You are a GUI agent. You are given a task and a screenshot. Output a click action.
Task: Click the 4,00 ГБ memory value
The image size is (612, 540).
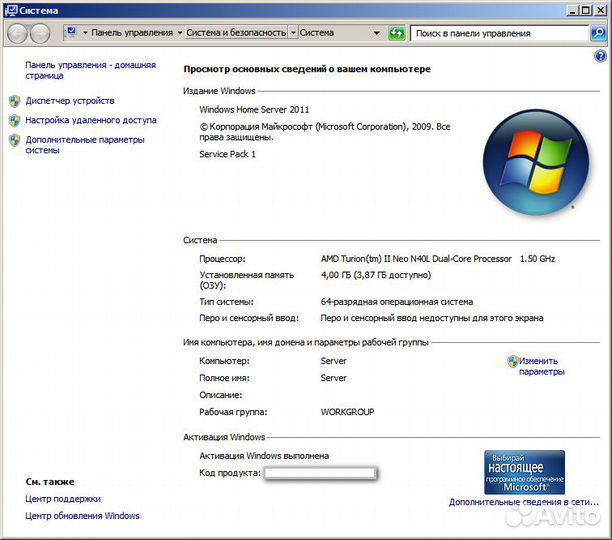pyautogui.click(x=375, y=275)
